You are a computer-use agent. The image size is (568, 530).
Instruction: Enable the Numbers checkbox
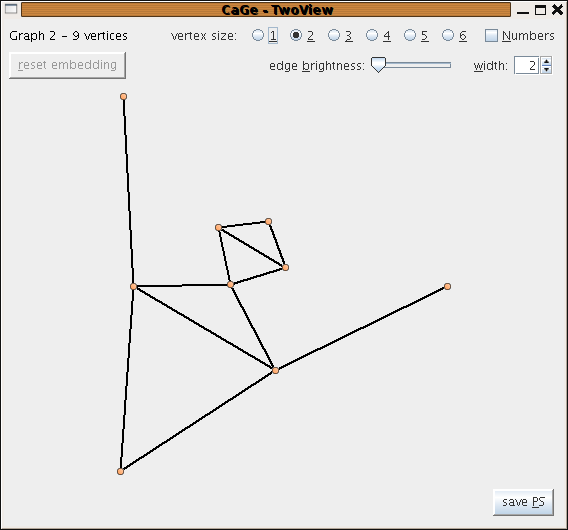click(x=491, y=36)
